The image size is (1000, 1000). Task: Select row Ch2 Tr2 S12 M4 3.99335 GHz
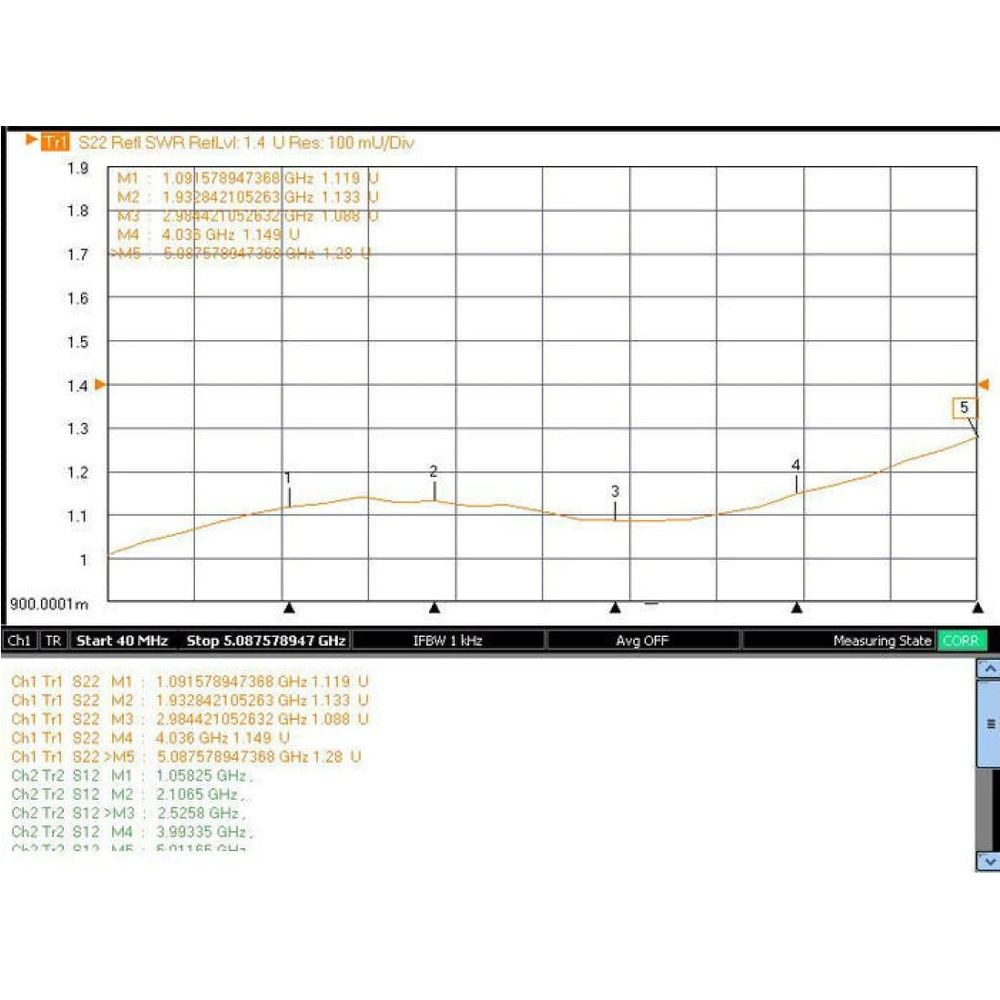[x=132, y=832]
